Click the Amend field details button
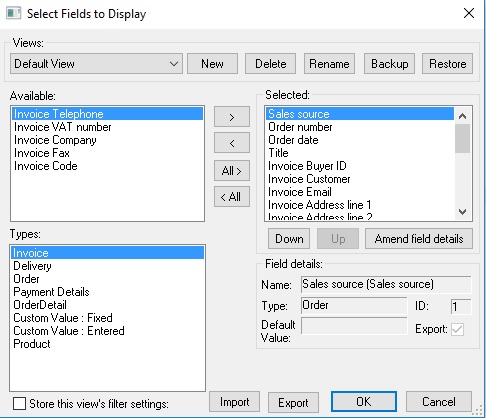 (x=419, y=239)
